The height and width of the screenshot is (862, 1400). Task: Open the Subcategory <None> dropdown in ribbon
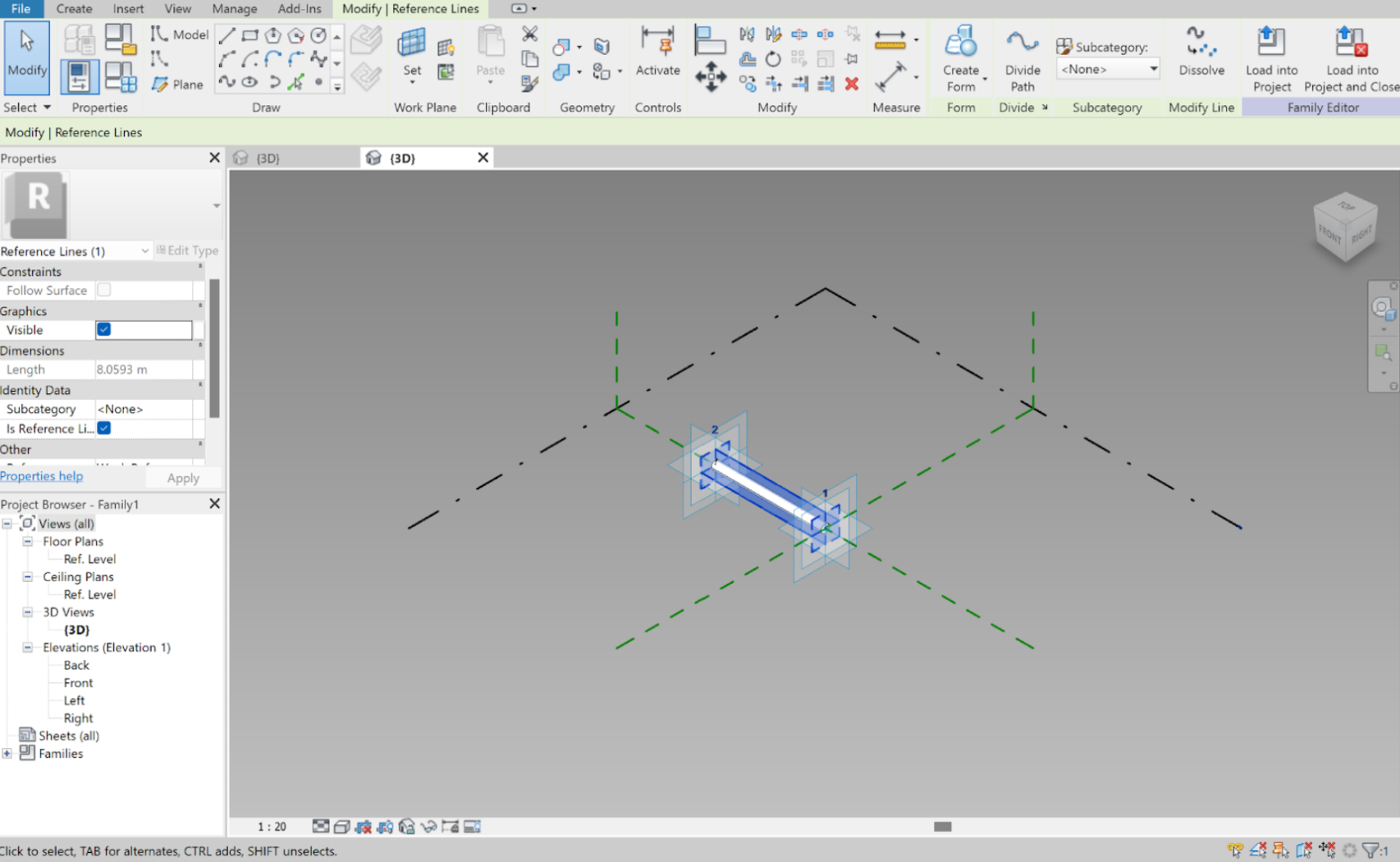1108,69
